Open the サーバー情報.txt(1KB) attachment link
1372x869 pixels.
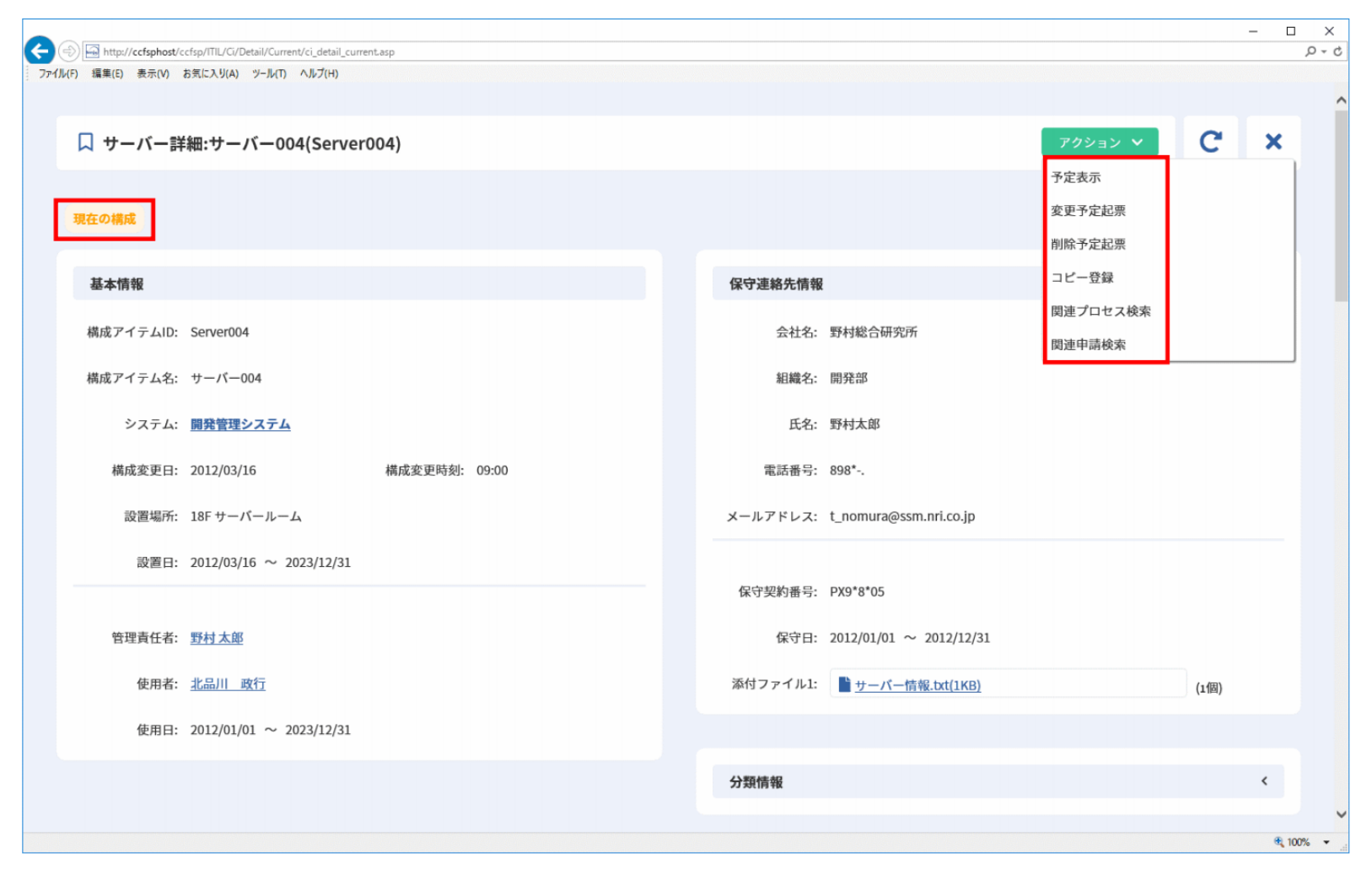point(917,685)
